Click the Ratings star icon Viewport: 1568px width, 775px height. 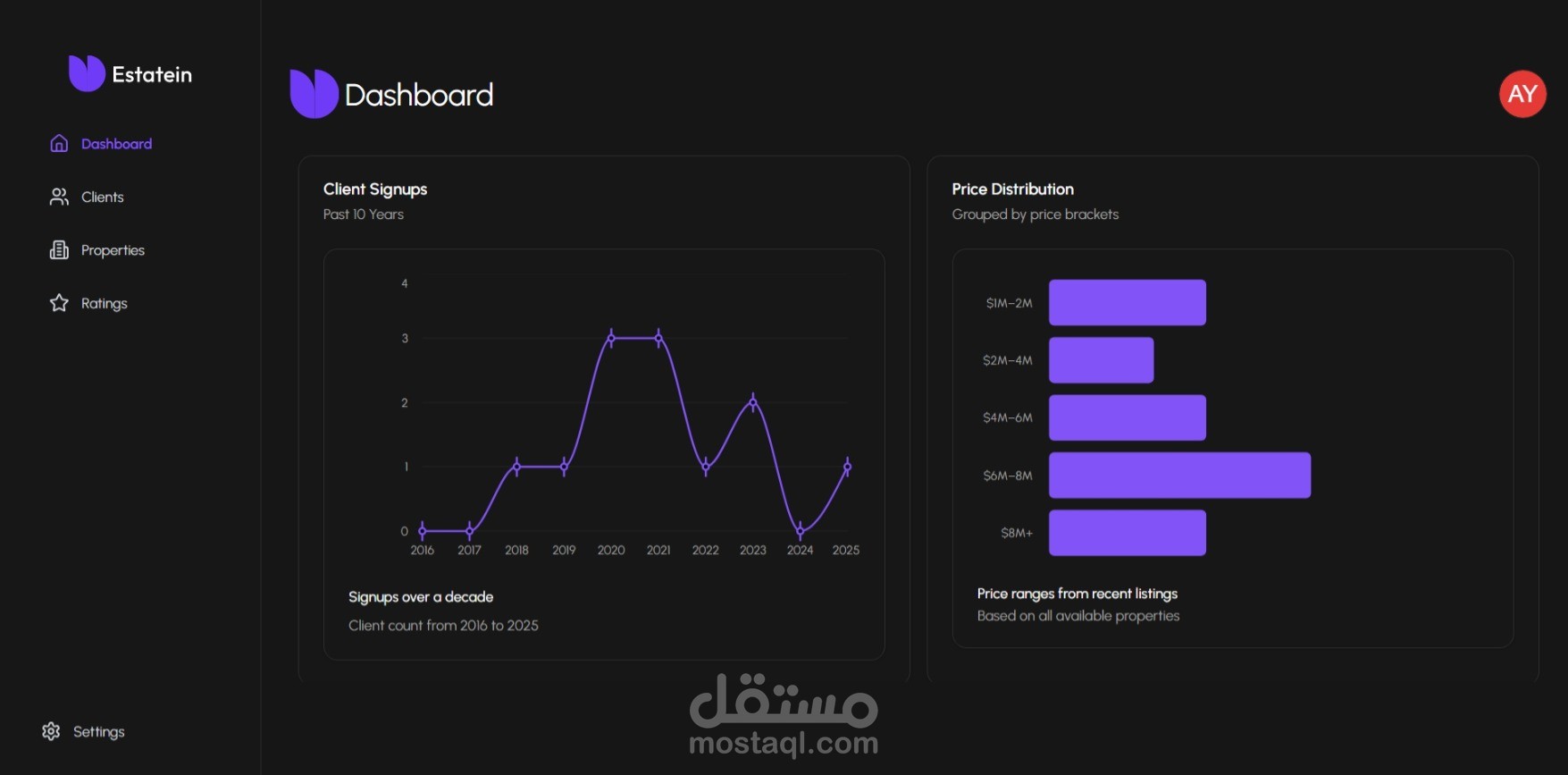[x=59, y=303]
